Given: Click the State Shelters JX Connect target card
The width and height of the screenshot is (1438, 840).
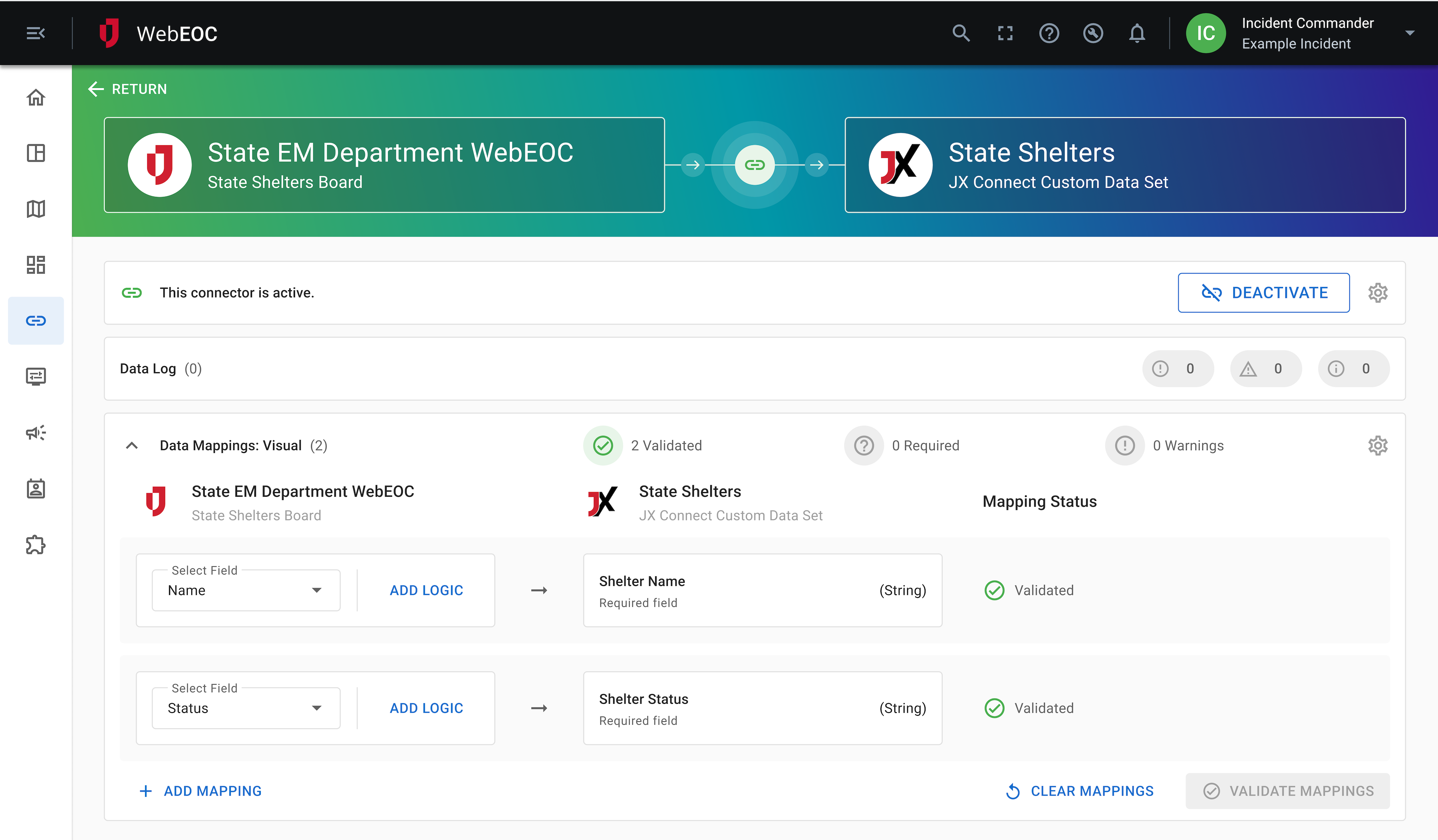Looking at the screenshot, I should coord(1125,165).
